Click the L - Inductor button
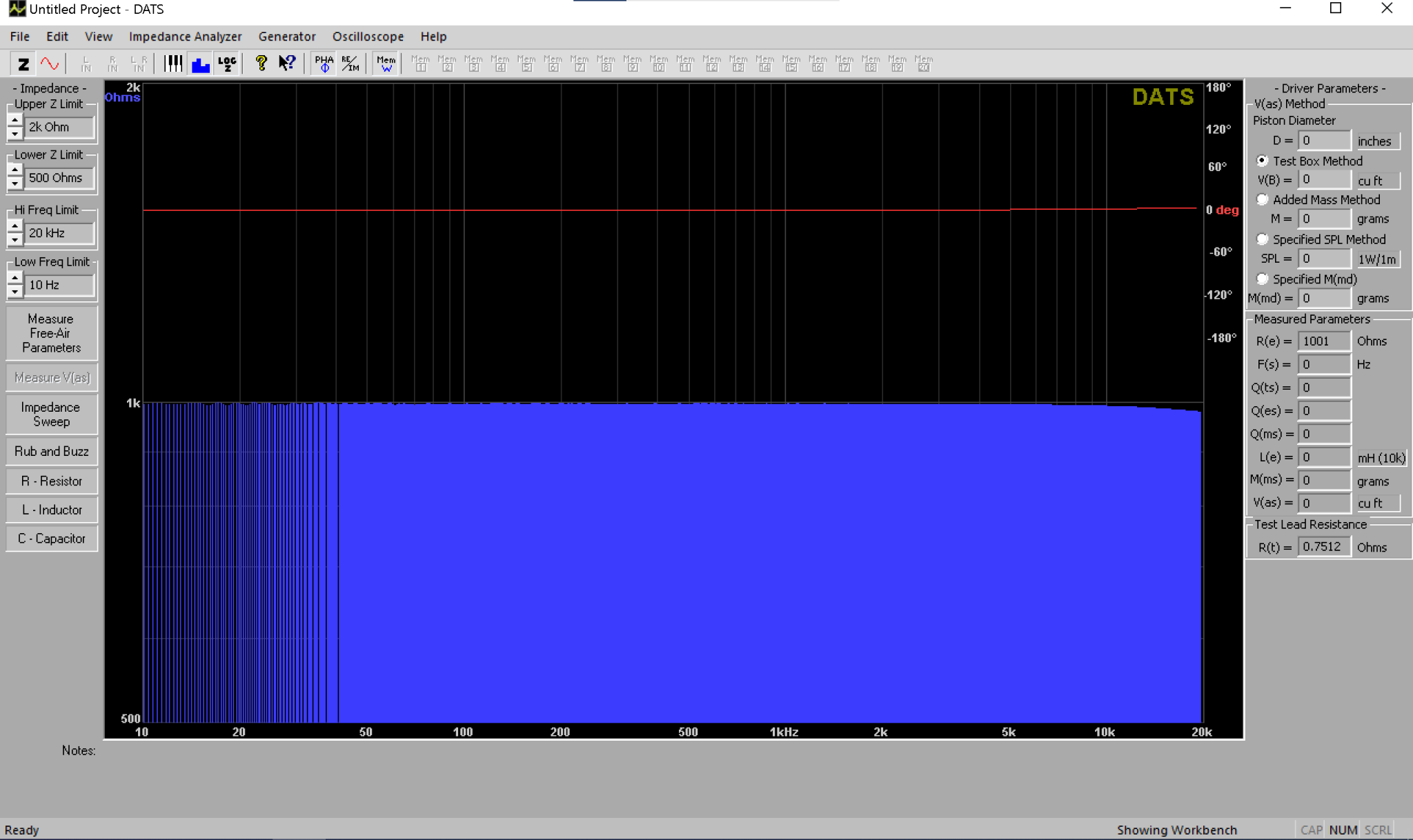1413x840 pixels. (x=52, y=510)
